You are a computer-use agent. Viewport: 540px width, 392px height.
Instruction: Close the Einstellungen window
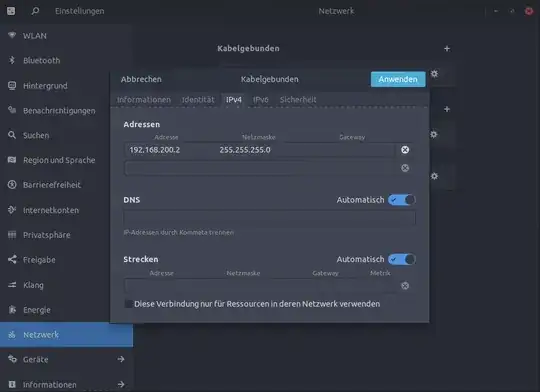pos(529,11)
